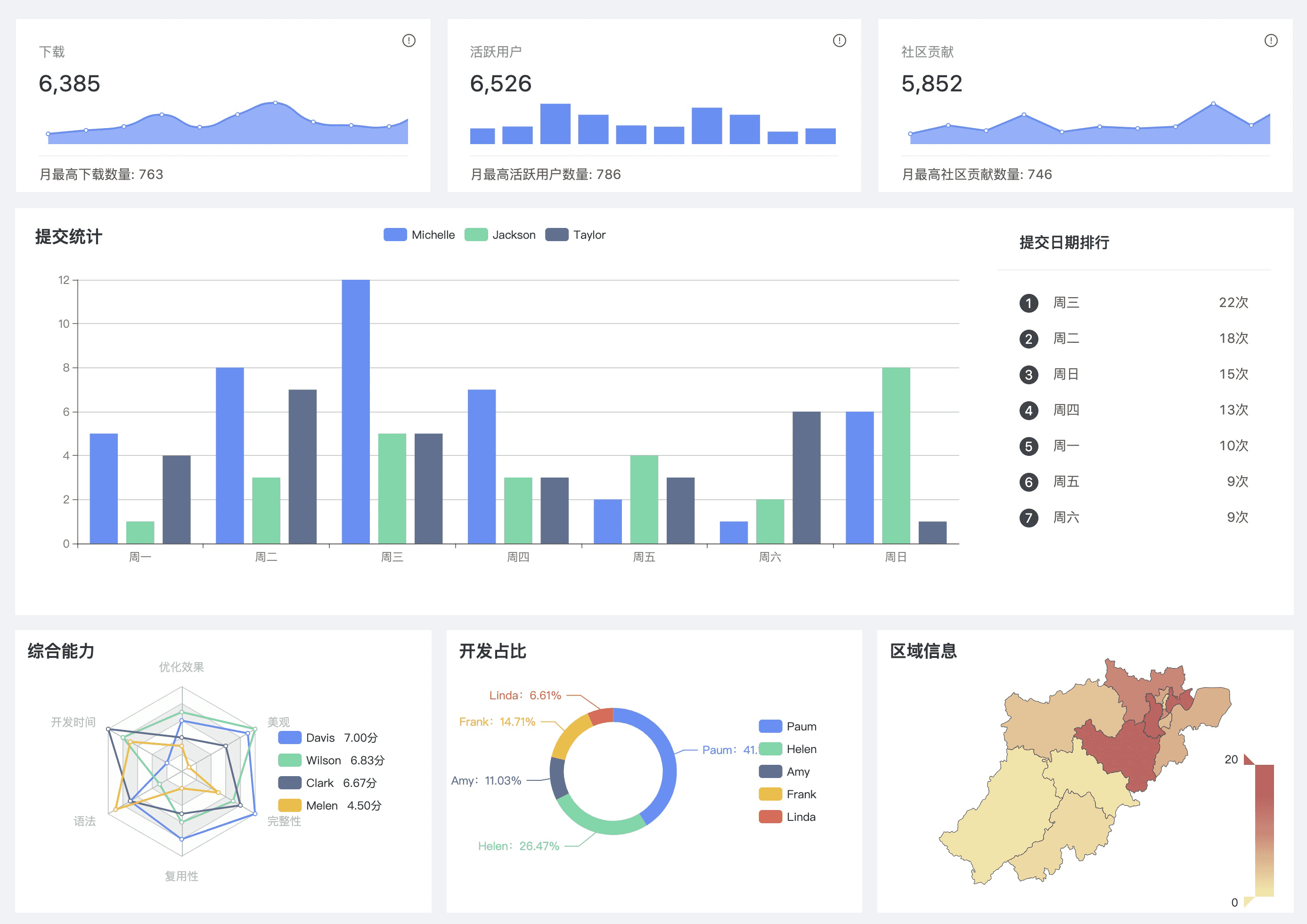Click the rank 1 badge beside 周三

coord(1028,303)
